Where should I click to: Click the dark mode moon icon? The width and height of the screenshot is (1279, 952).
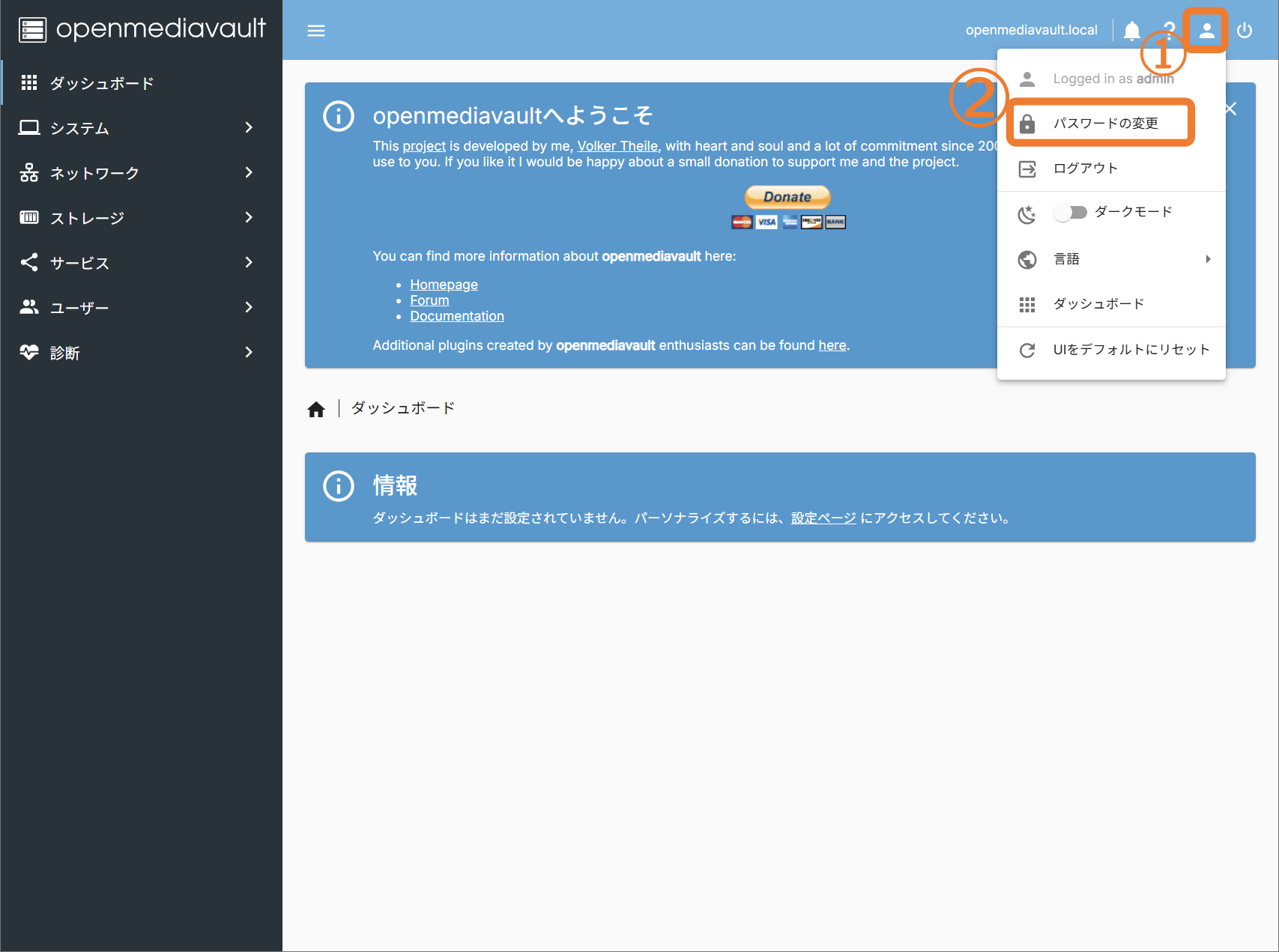pyautogui.click(x=1027, y=214)
